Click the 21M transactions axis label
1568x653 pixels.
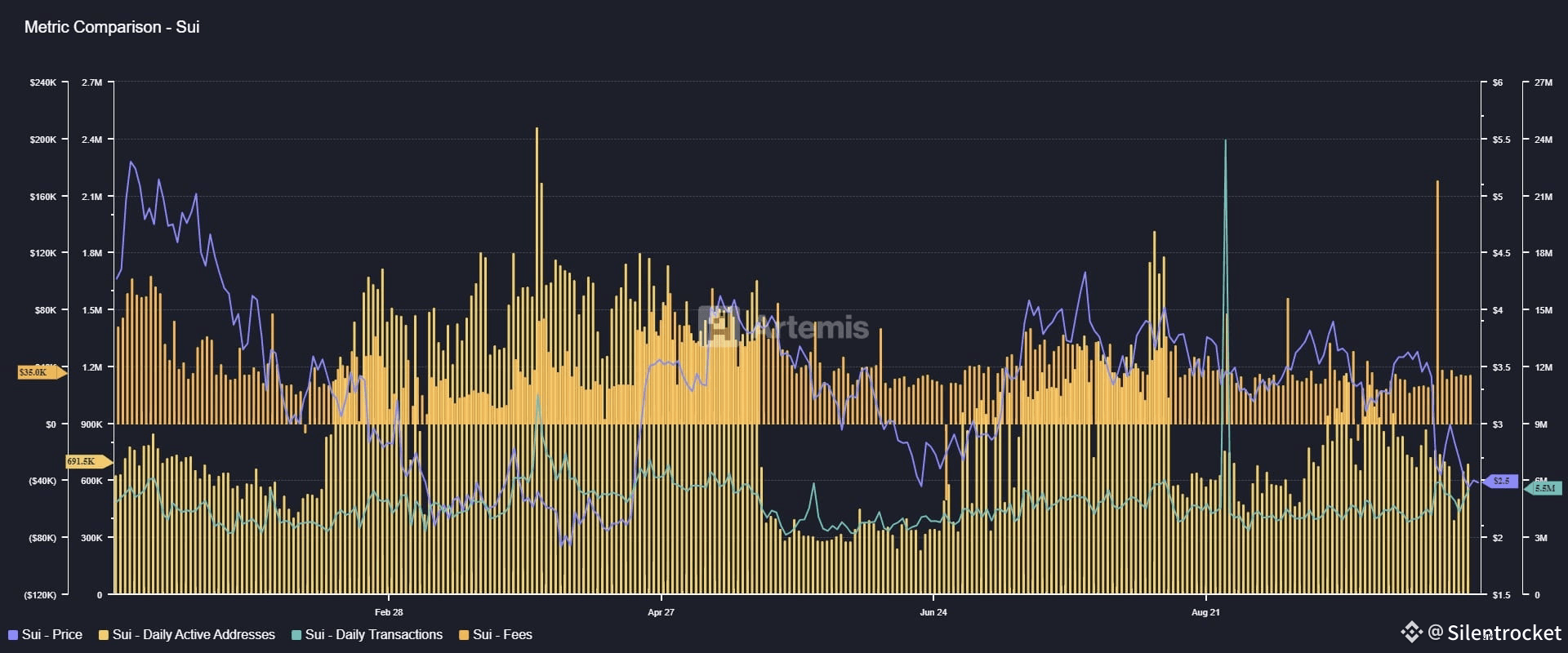pyautogui.click(x=1543, y=197)
